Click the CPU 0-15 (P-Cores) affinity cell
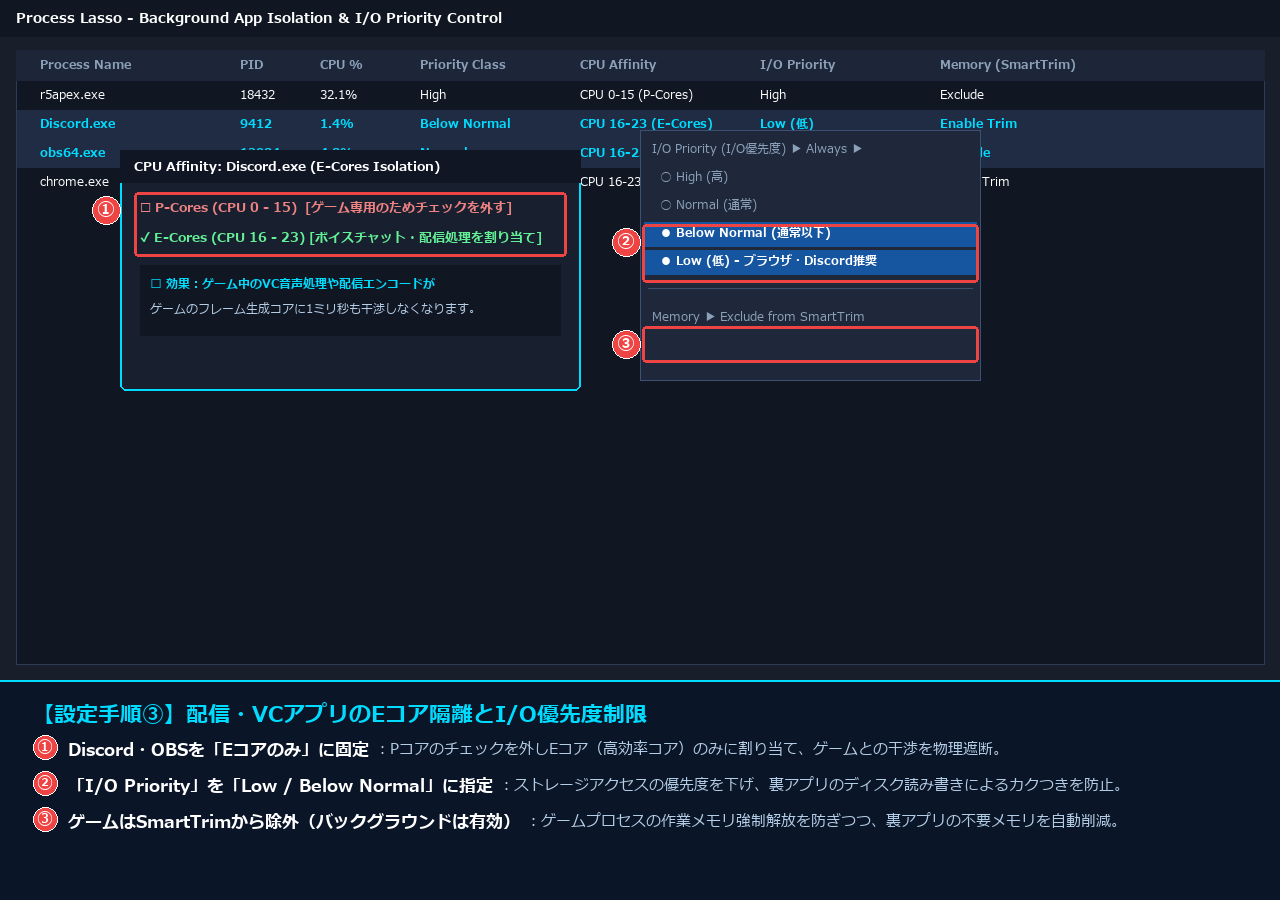 [x=636, y=95]
